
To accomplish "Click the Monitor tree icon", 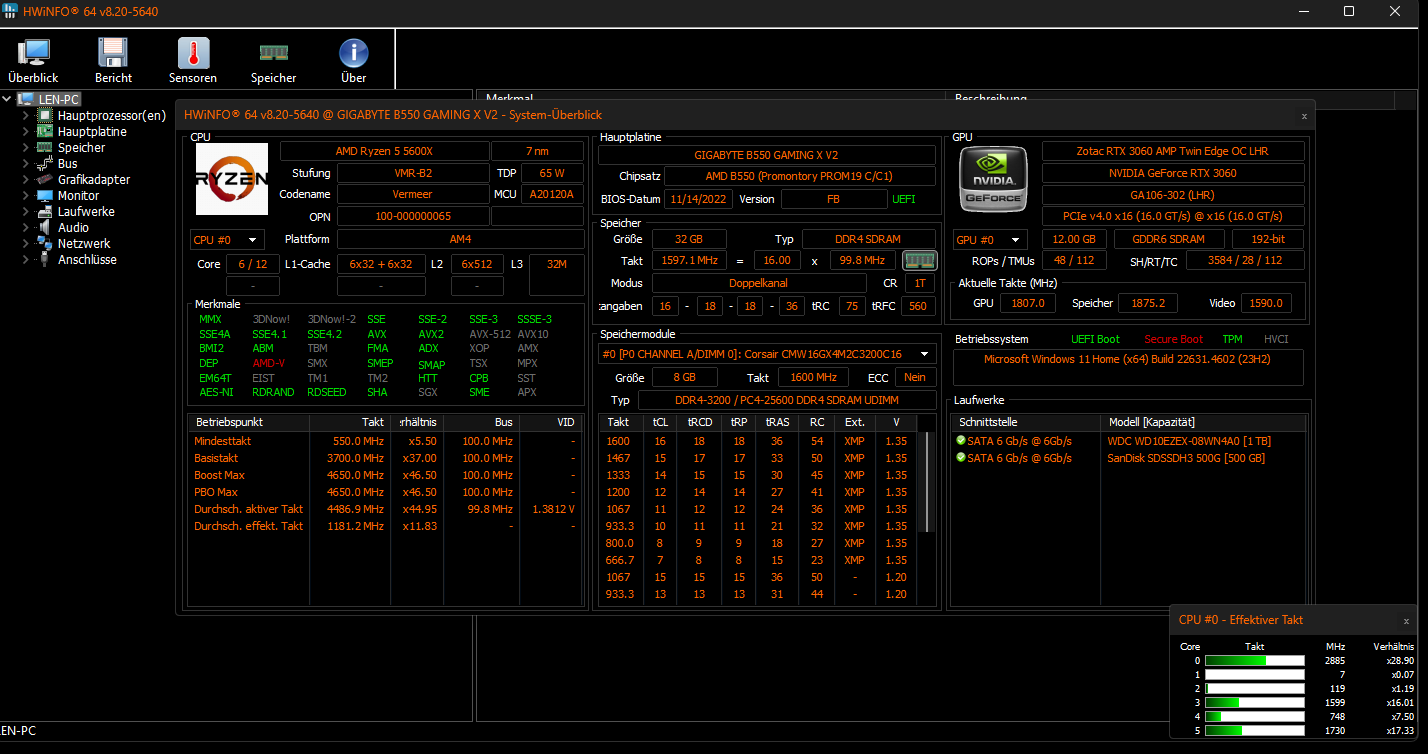I will click(45, 195).
